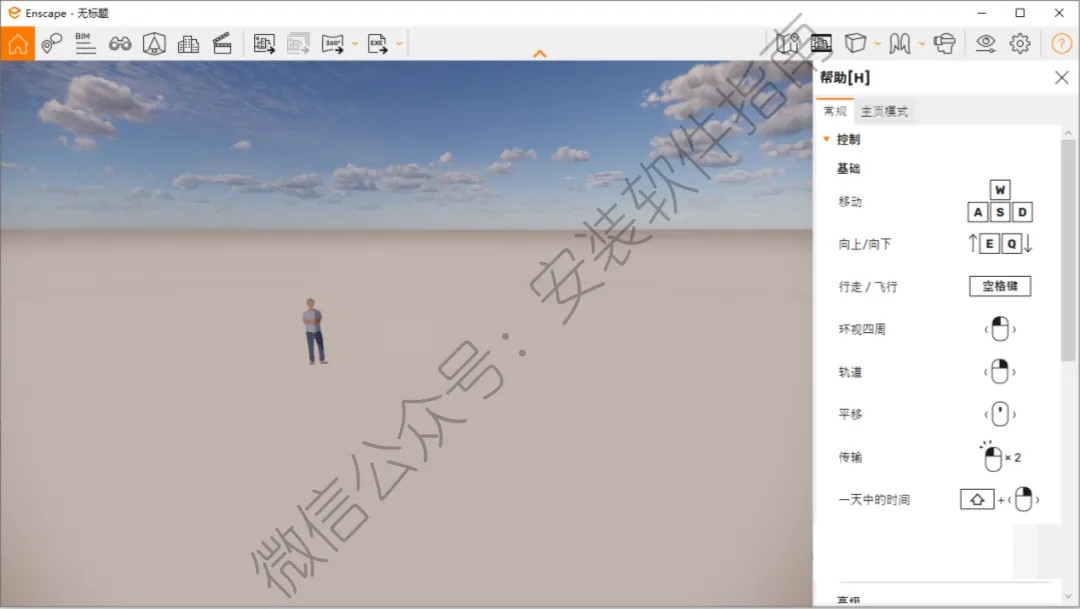Screen dimensions: 1080x609
Task: Open view management binoculars icon
Action: point(120,44)
